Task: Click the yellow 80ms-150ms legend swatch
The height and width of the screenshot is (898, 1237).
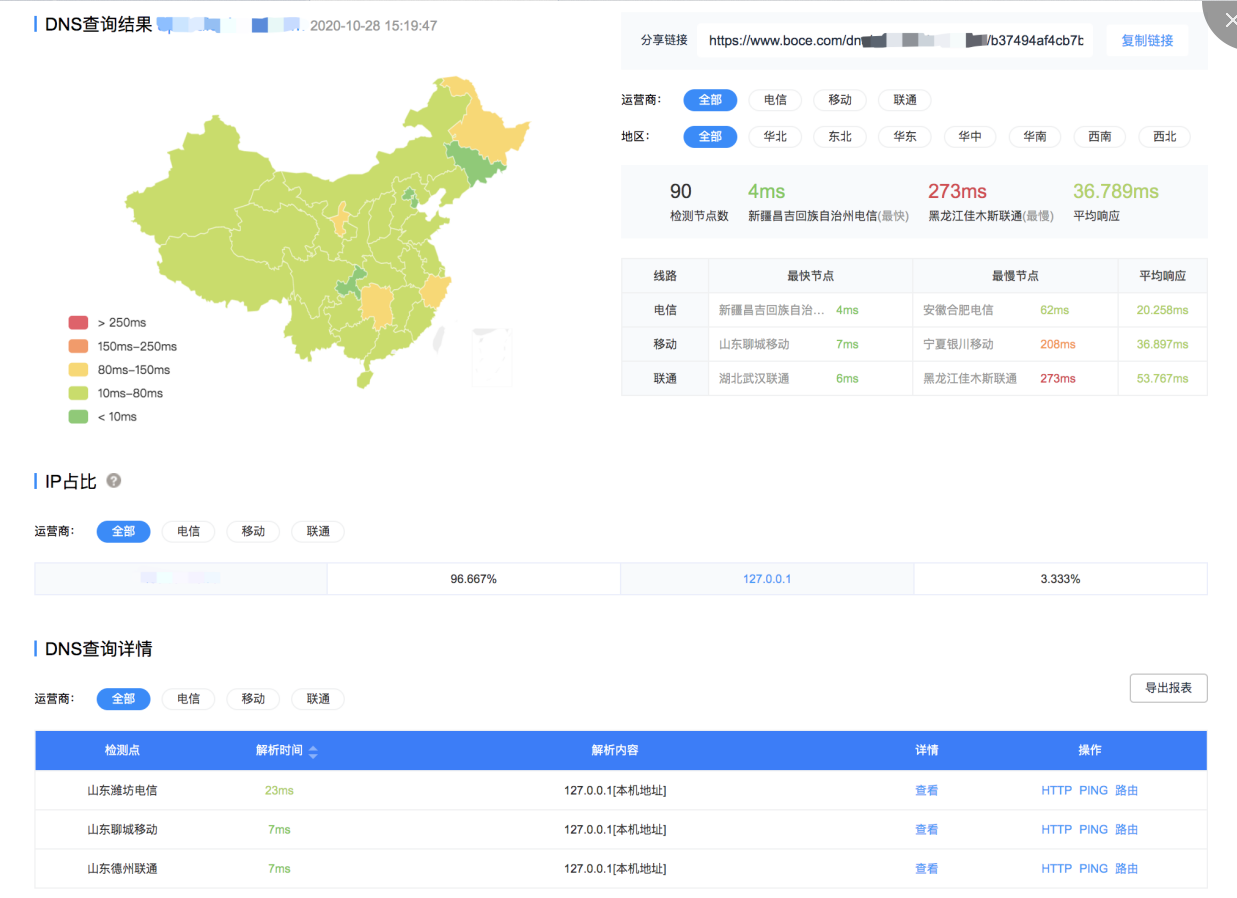Action: (x=78, y=370)
